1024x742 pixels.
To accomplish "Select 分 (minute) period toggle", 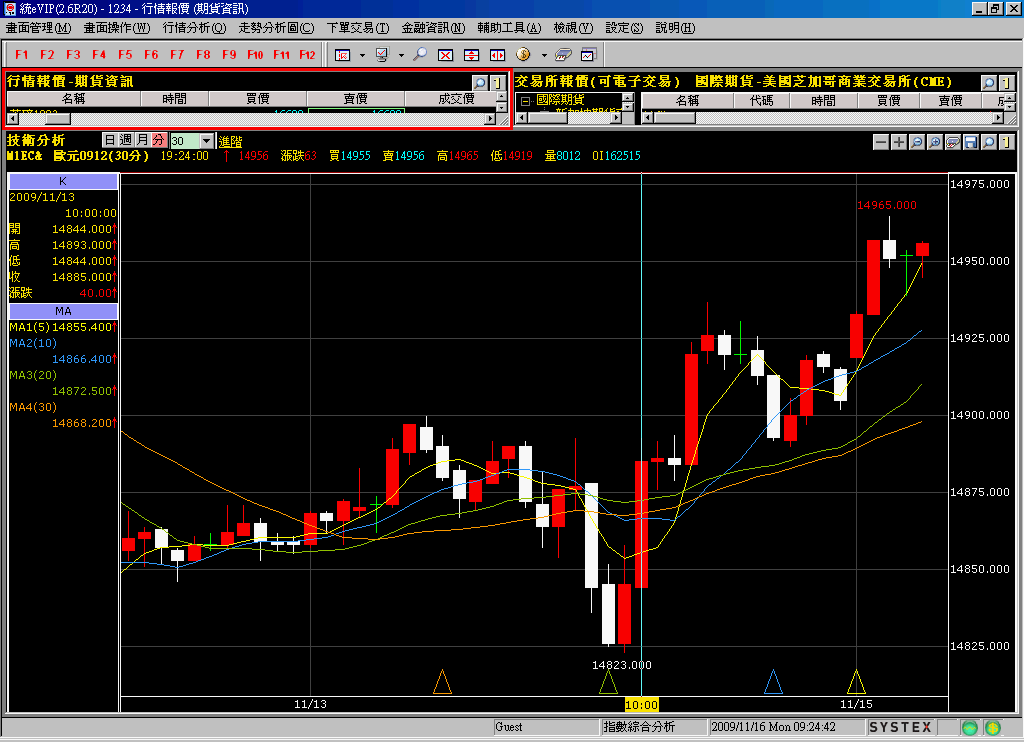I will pos(158,140).
